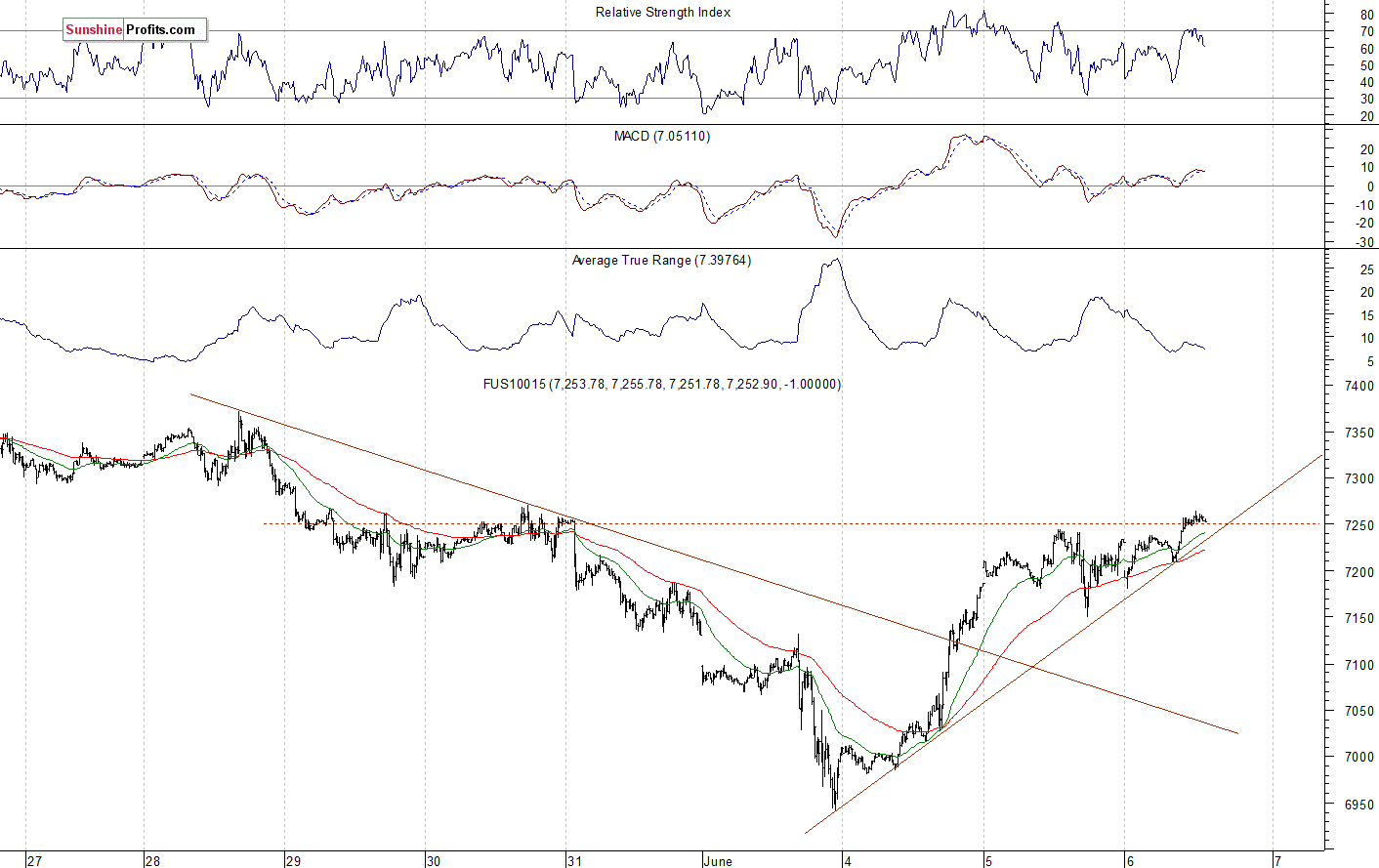
Task: Click the 7000 price axis value
Action: coord(1359,757)
